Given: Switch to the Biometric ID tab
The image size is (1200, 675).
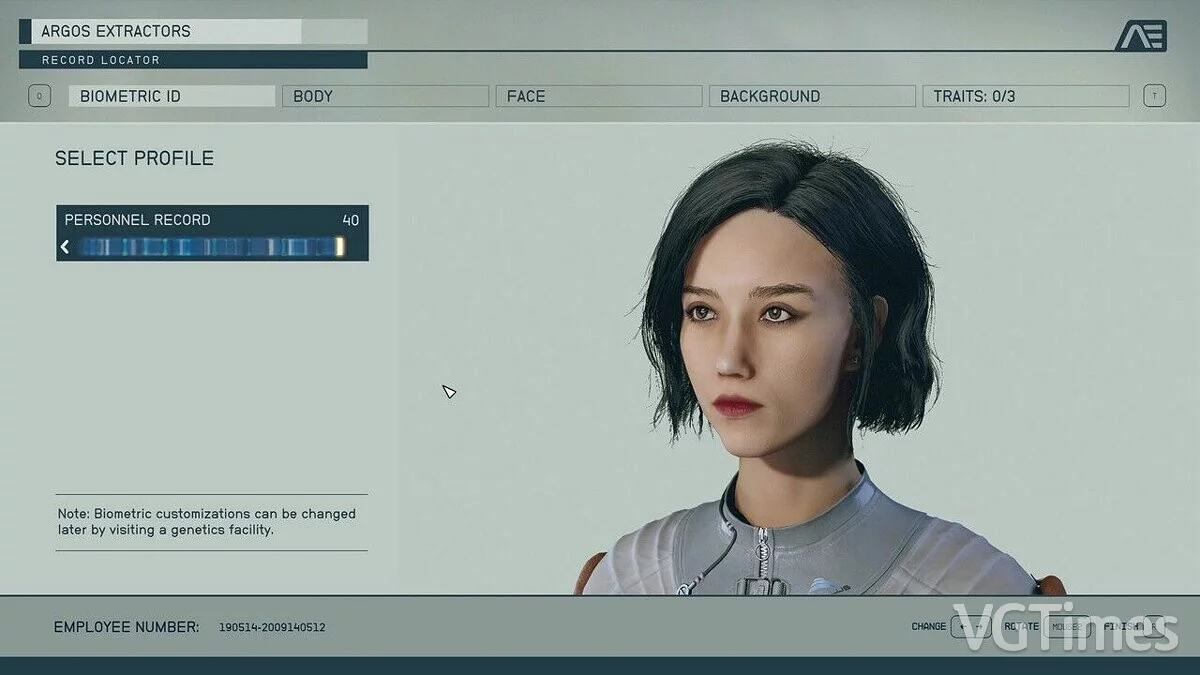Looking at the screenshot, I should click(171, 96).
